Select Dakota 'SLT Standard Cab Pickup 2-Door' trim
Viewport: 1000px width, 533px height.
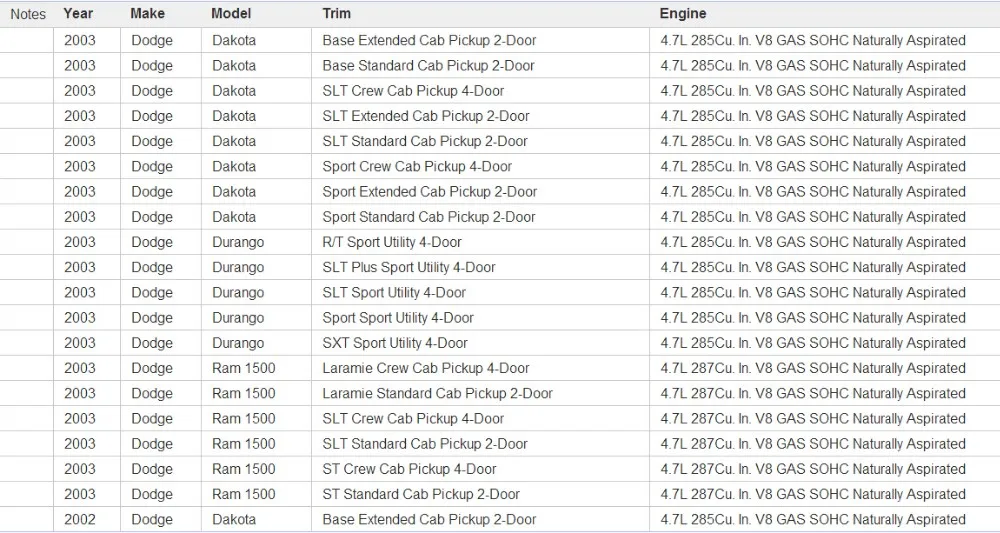tap(425, 142)
